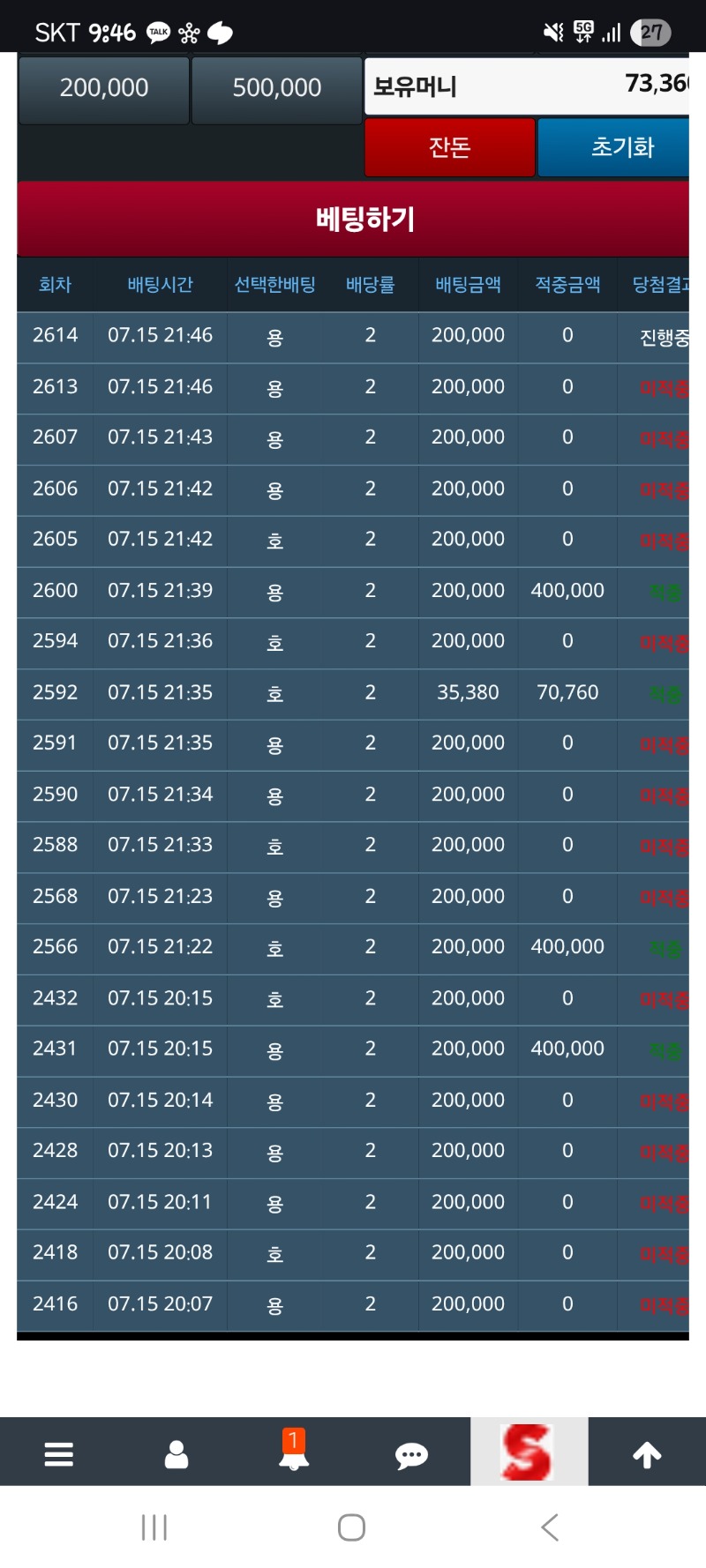706x1568 pixels.
Task: Tap Android back button
Action: (x=549, y=1527)
